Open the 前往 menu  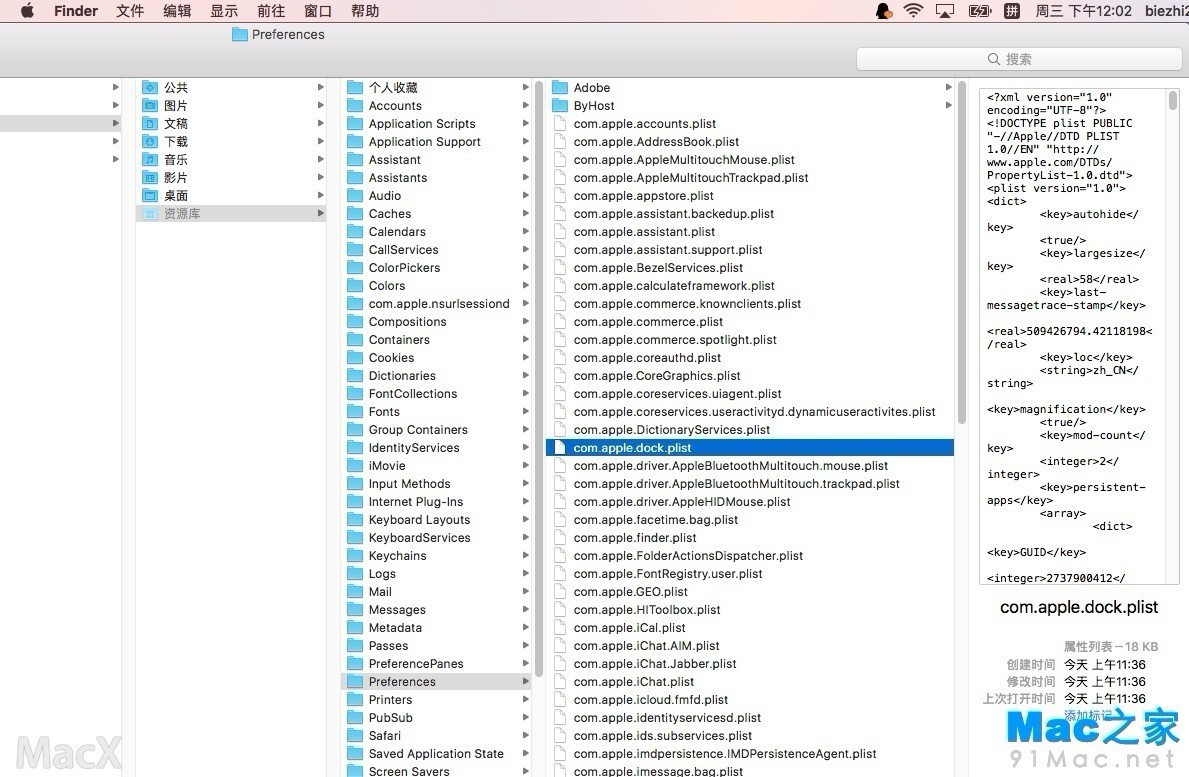click(x=271, y=11)
